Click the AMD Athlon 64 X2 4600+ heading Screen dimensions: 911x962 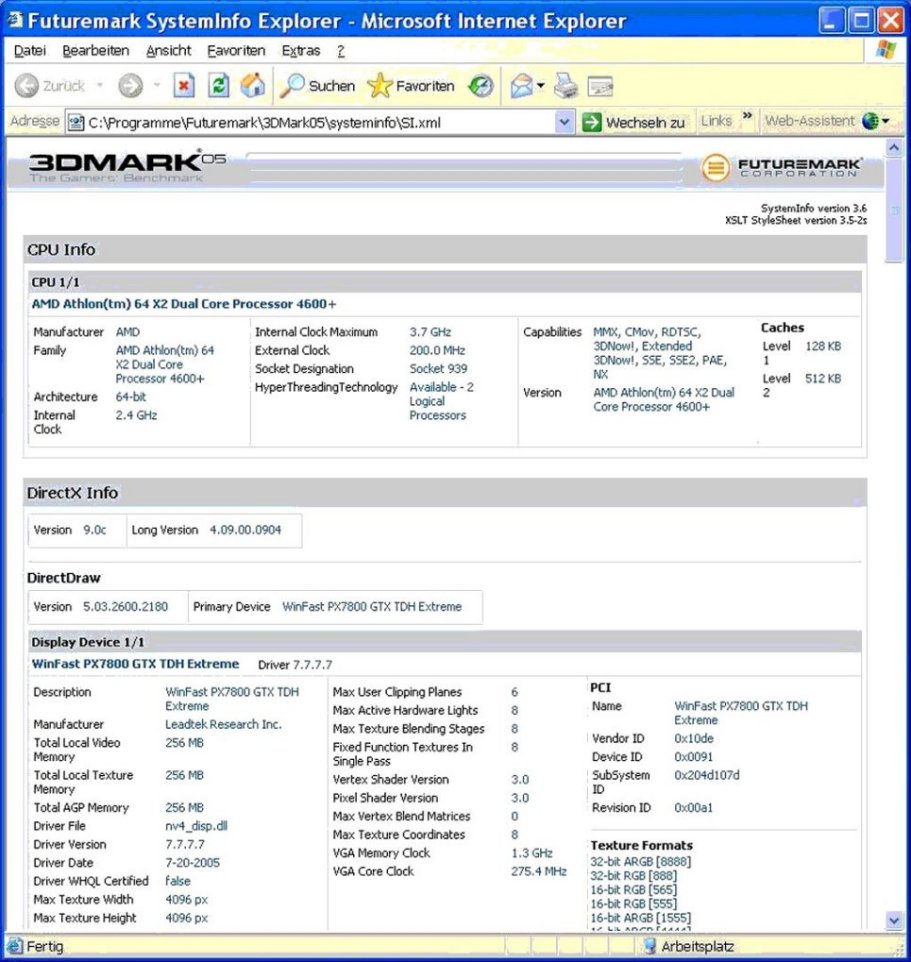click(x=183, y=304)
